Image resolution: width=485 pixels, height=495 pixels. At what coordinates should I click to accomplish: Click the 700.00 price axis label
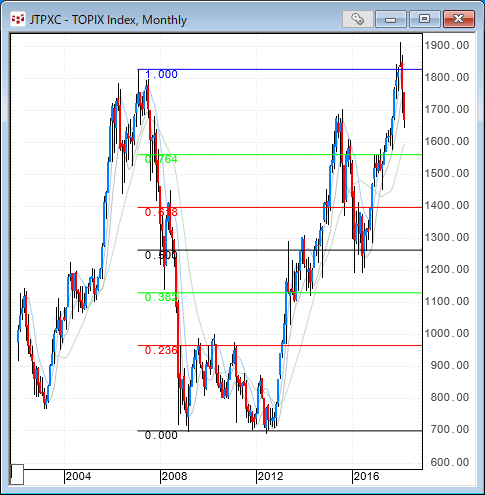tap(450, 429)
